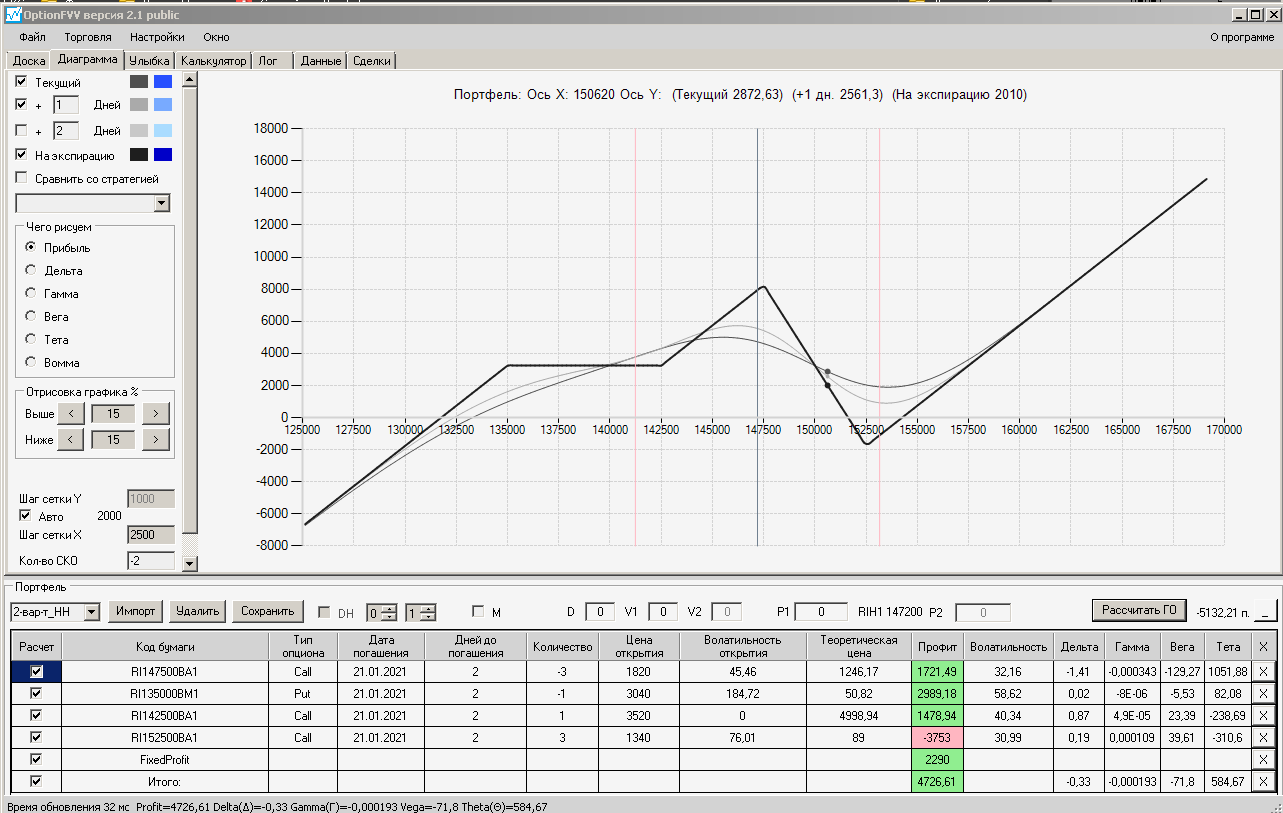Click the Импорт button
This screenshot has width=1283, height=813.
point(135,611)
